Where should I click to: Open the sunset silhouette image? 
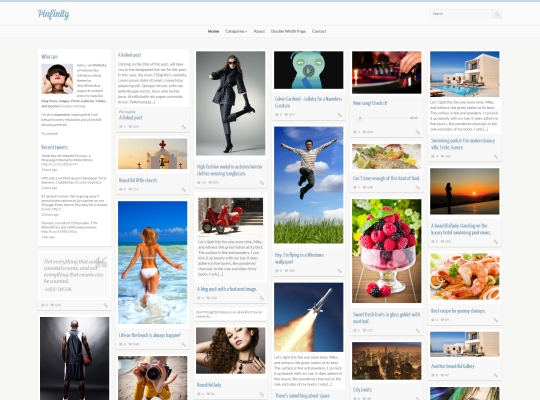click(x=465, y=191)
